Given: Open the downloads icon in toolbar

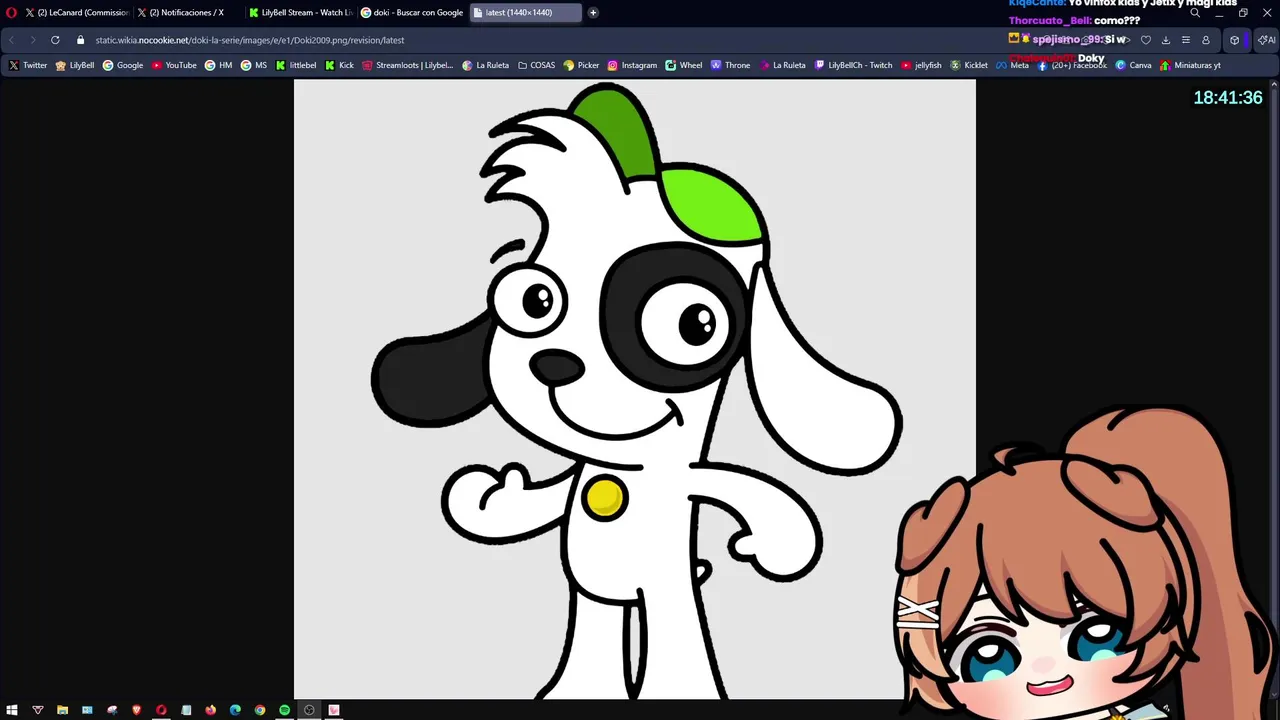Looking at the screenshot, I should [1166, 40].
